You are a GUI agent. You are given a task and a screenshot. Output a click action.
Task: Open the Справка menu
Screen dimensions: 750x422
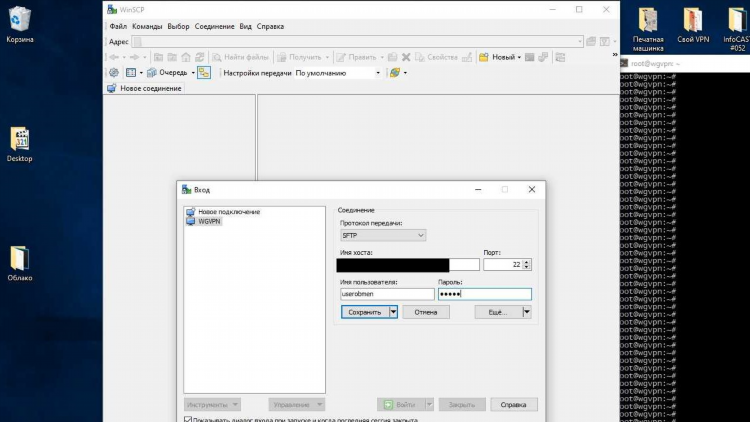point(270,26)
